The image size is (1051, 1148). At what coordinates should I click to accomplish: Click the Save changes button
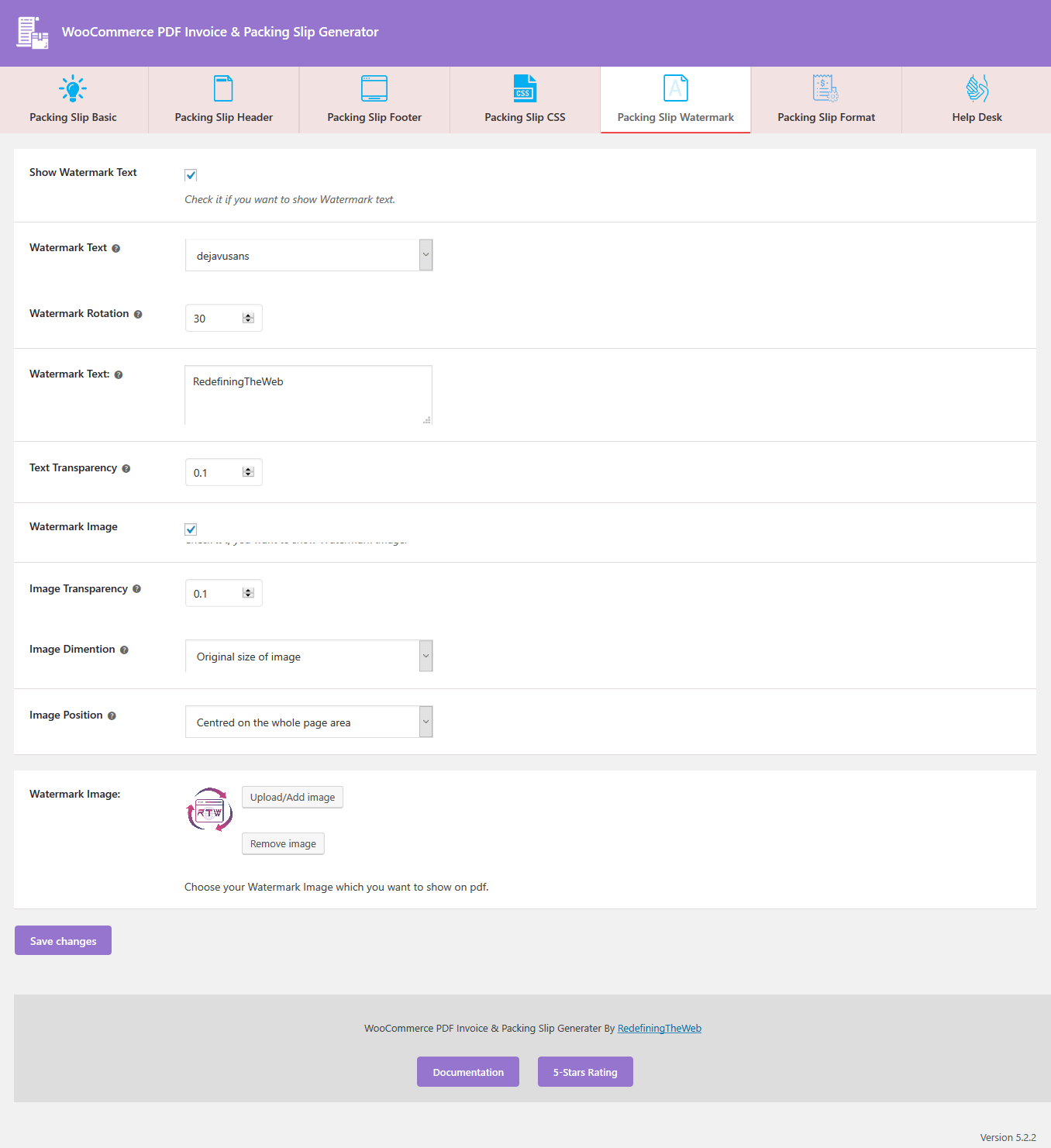tap(63, 939)
